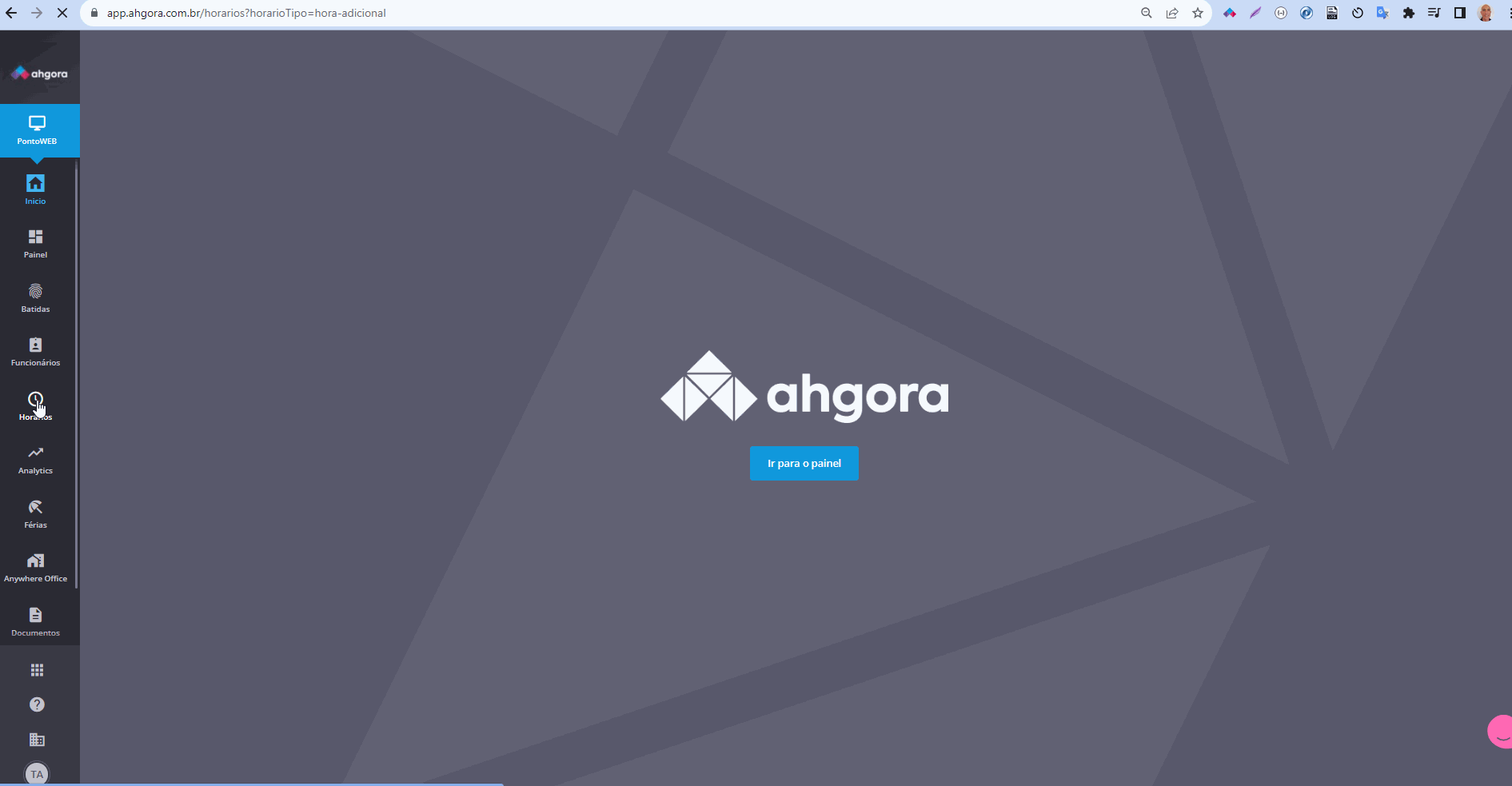Click the ahgora logo in sidebar
The height and width of the screenshot is (786, 1512).
(39, 74)
